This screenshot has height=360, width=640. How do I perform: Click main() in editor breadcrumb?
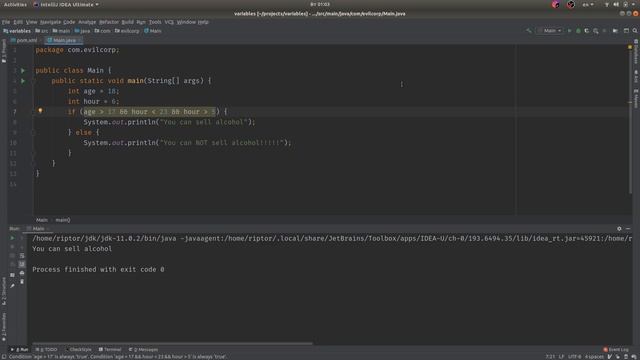coord(63,220)
